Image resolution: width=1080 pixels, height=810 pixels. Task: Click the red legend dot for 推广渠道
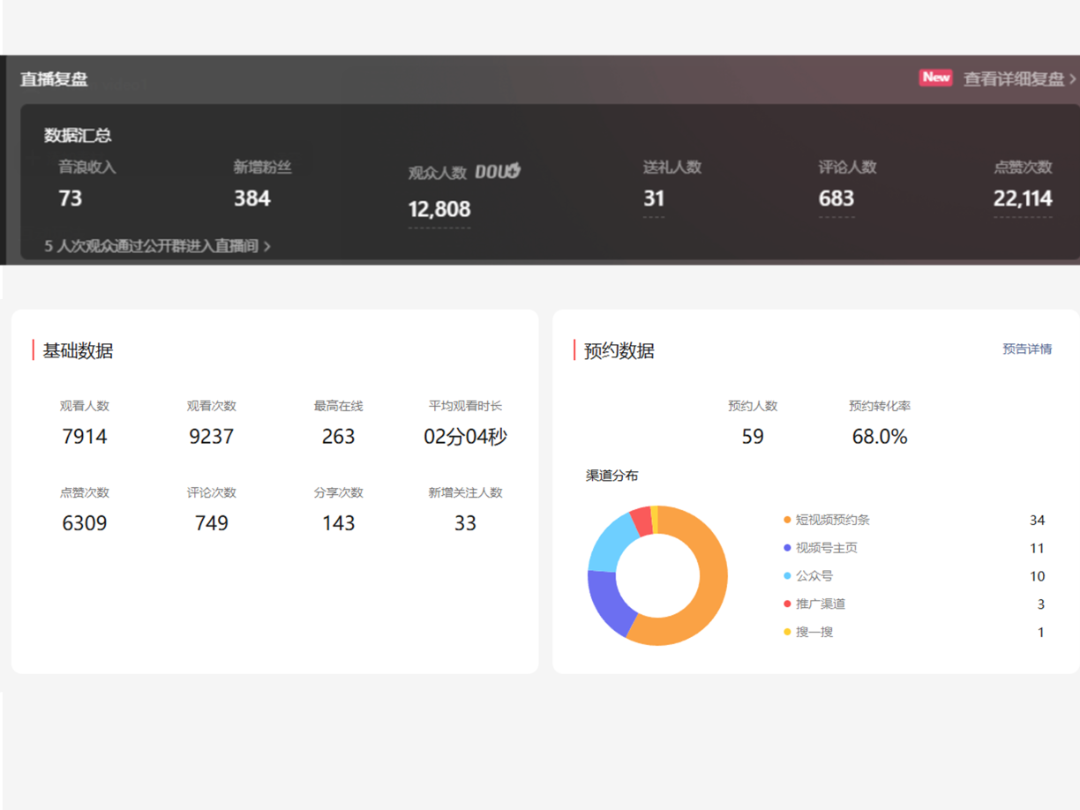[787, 604]
